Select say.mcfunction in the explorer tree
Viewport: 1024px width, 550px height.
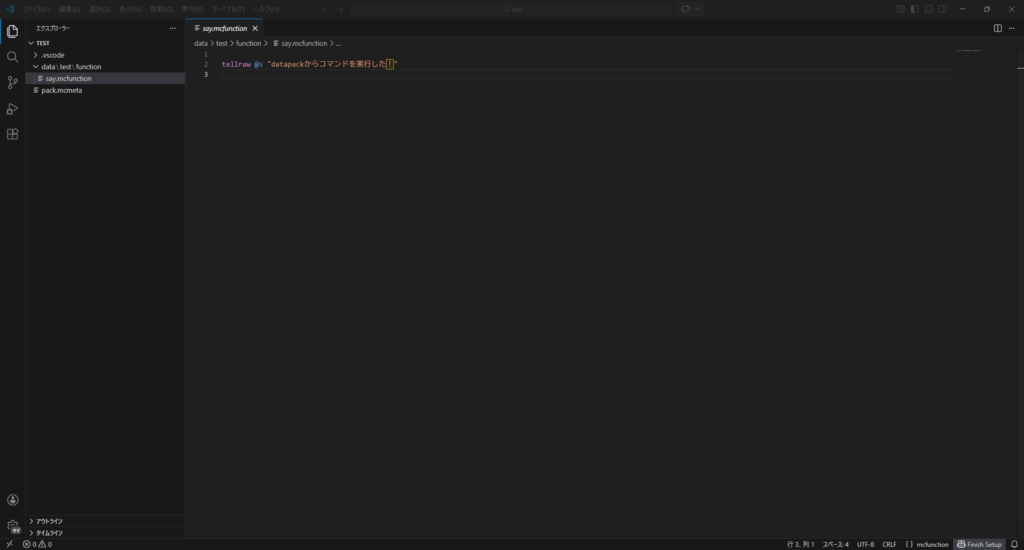point(105,78)
